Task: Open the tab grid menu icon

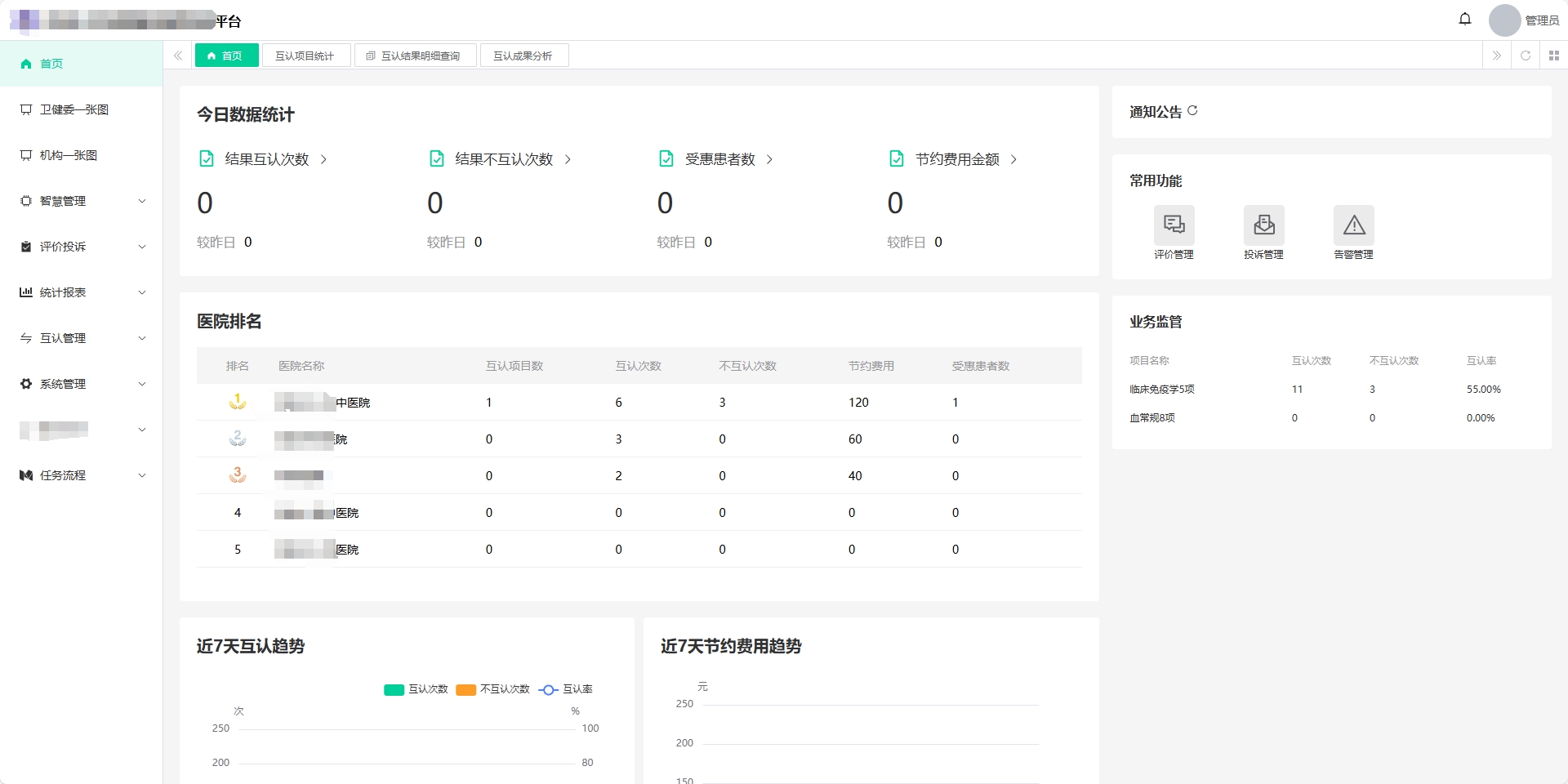Action: tap(1553, 56)
